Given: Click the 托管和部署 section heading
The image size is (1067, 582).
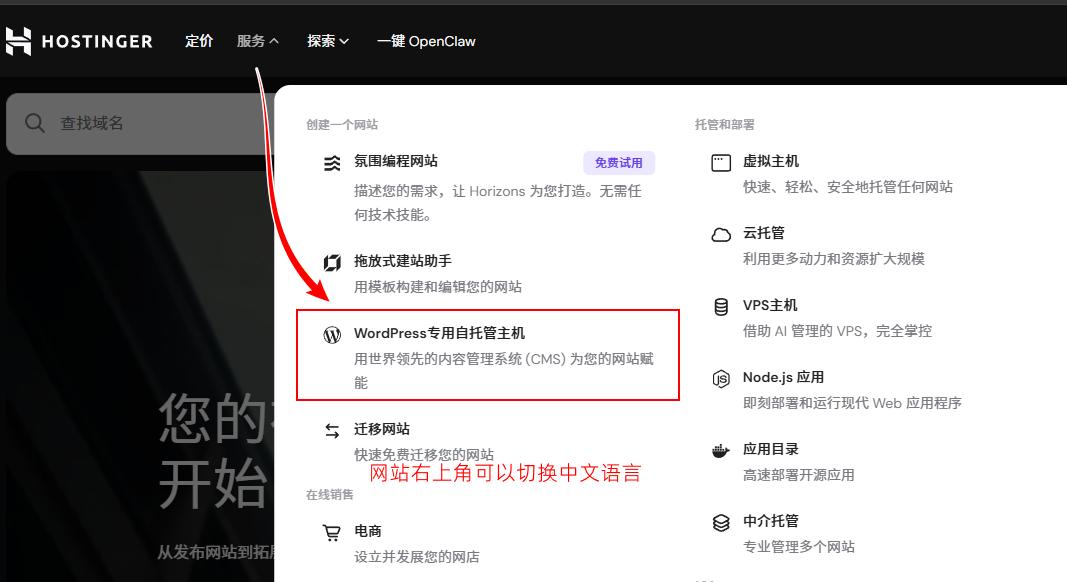Looking at the screenshot, I should (x=725, y=125).
